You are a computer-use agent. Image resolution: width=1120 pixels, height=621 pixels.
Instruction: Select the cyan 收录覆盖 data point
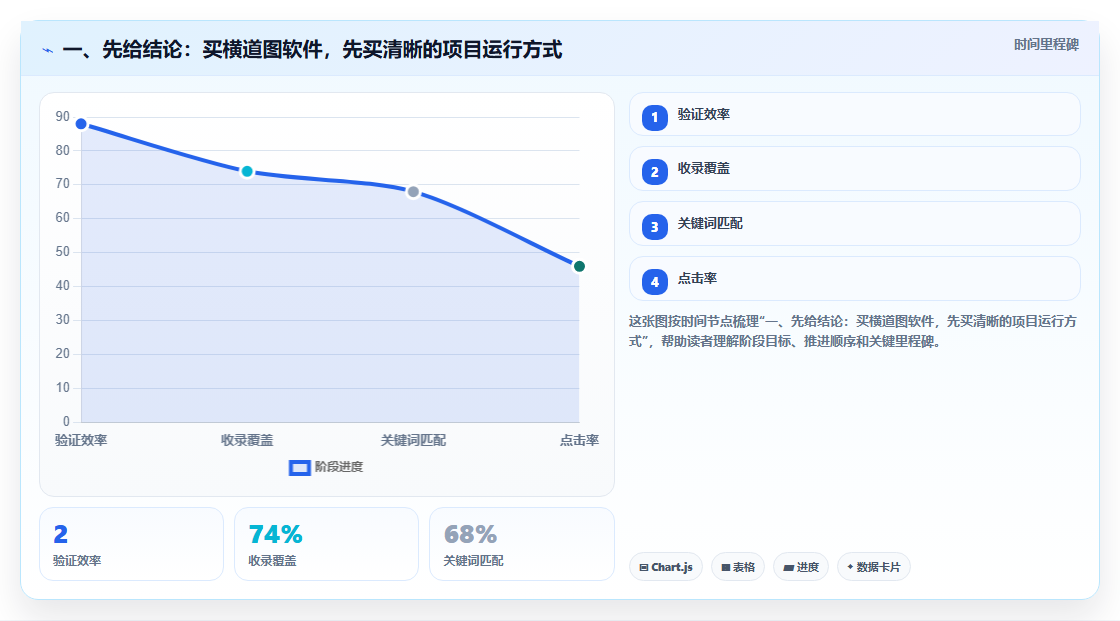[247, 172]
